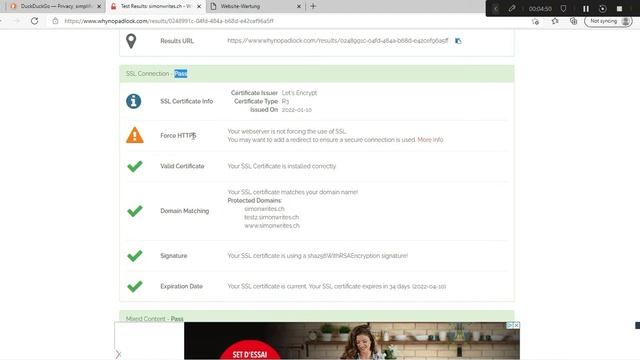Click the SET D'ESSAI advertisement banner
640x360 pixels.
tap(352, 341)
